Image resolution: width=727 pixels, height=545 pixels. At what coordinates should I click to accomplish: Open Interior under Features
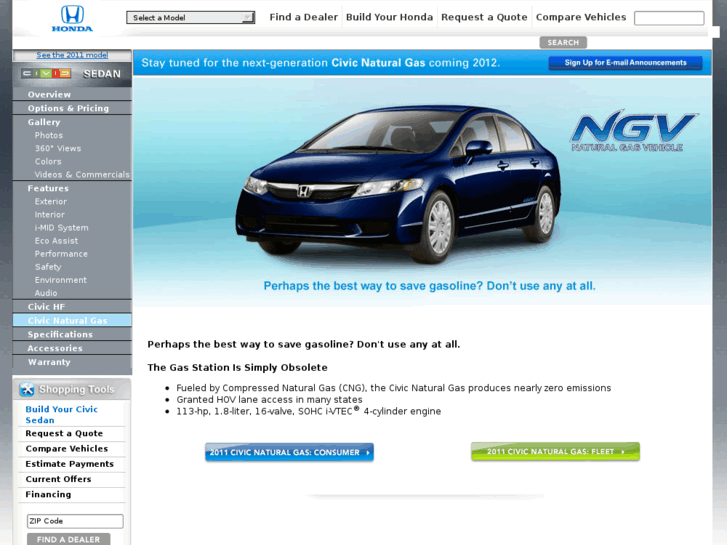(50, 214)
